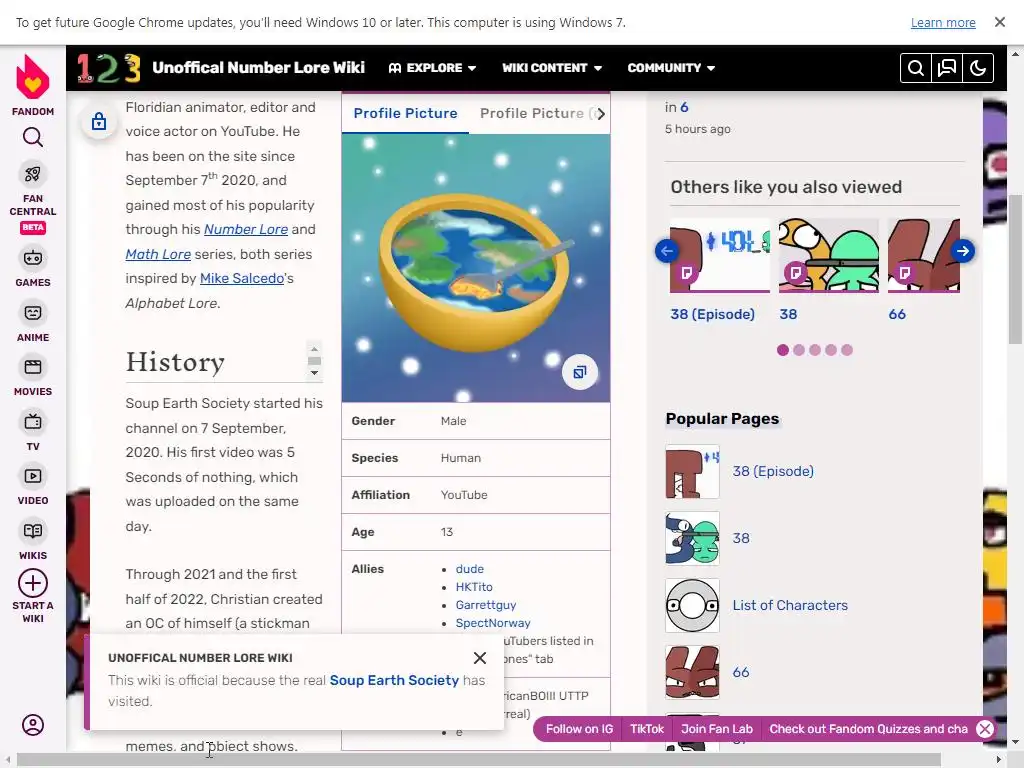Click the page protection lock icon
The height and width of the screenshot is (768, 1024).
[x=99, y=121]
